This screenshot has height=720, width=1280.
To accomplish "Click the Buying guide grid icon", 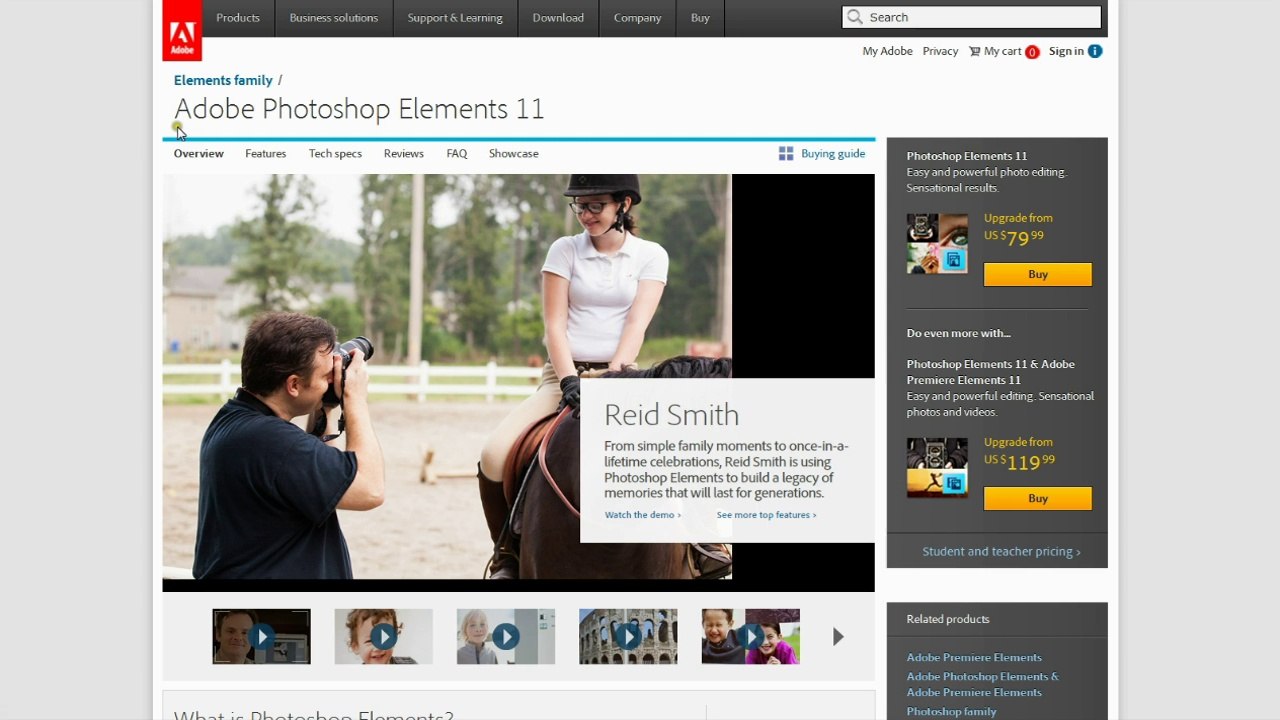I will (786, 153).
